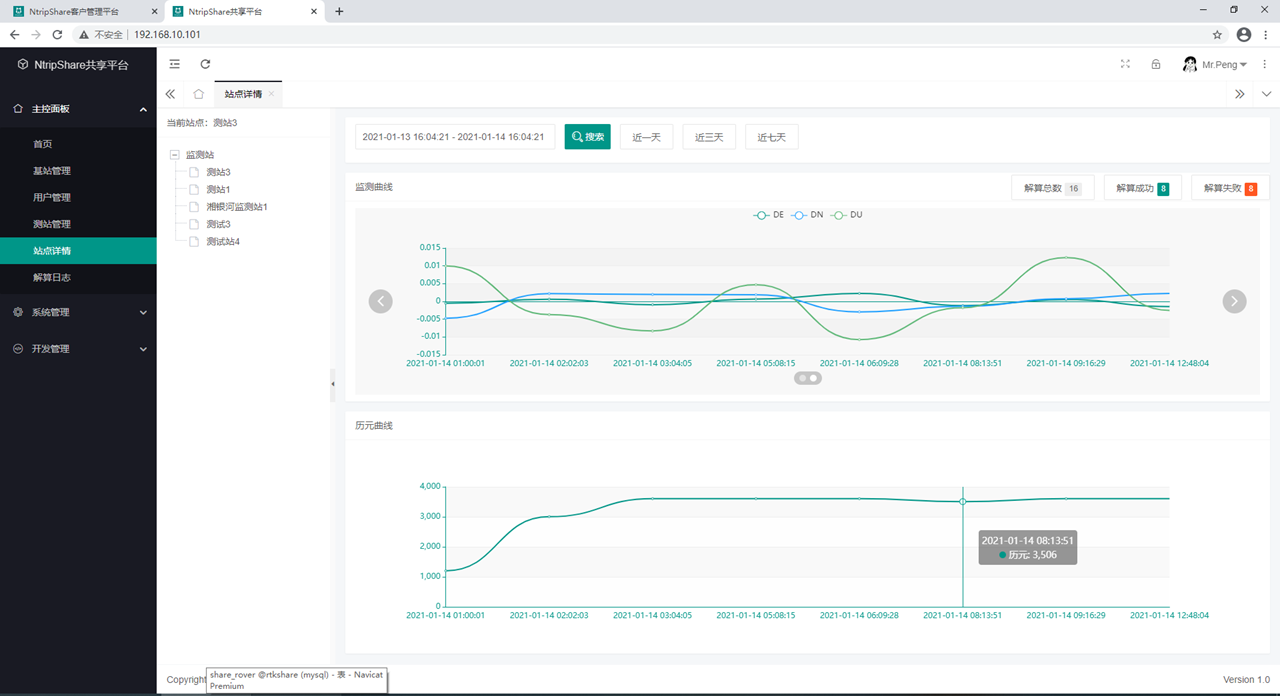Go to home tab via house icon
Image resolution: width=1280 pixels, height=696 pixels.
point(199,94)
